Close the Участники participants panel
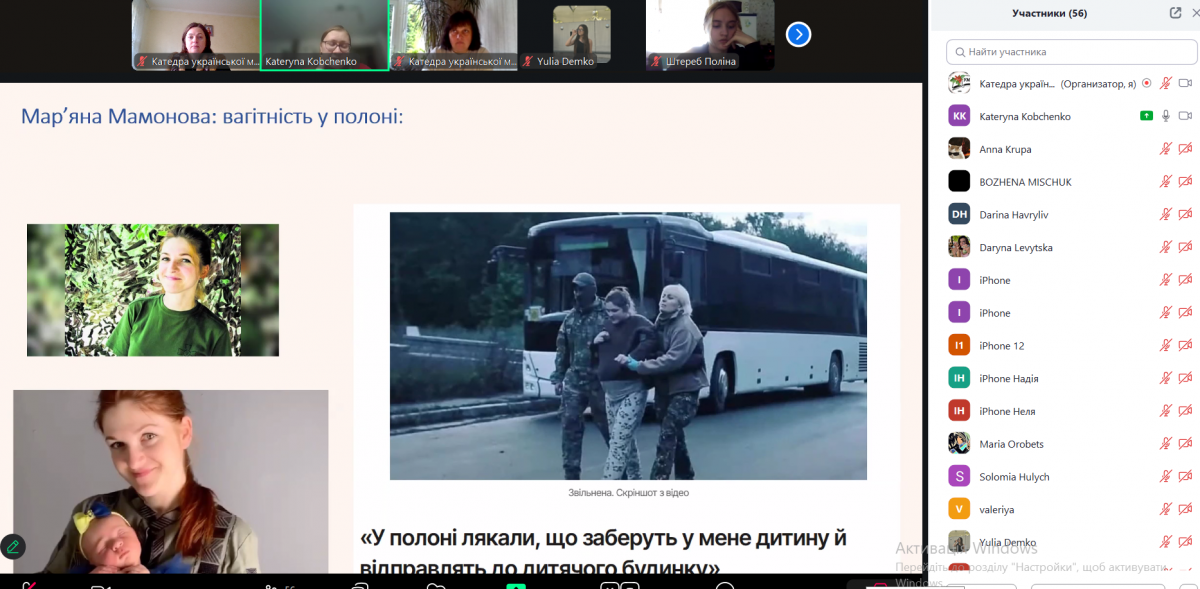 click(x=1195, y=13)
